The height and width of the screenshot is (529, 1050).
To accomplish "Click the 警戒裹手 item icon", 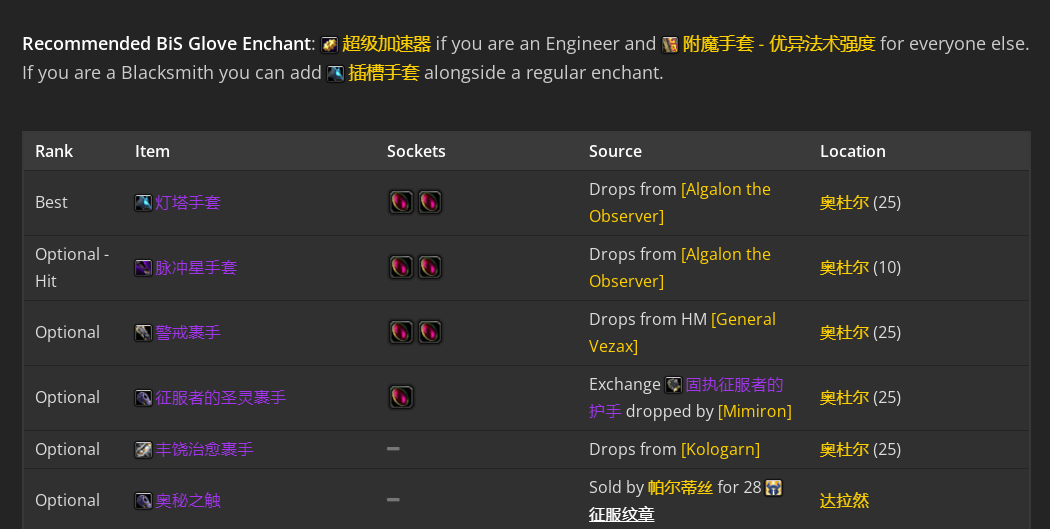I will point(144,333).
